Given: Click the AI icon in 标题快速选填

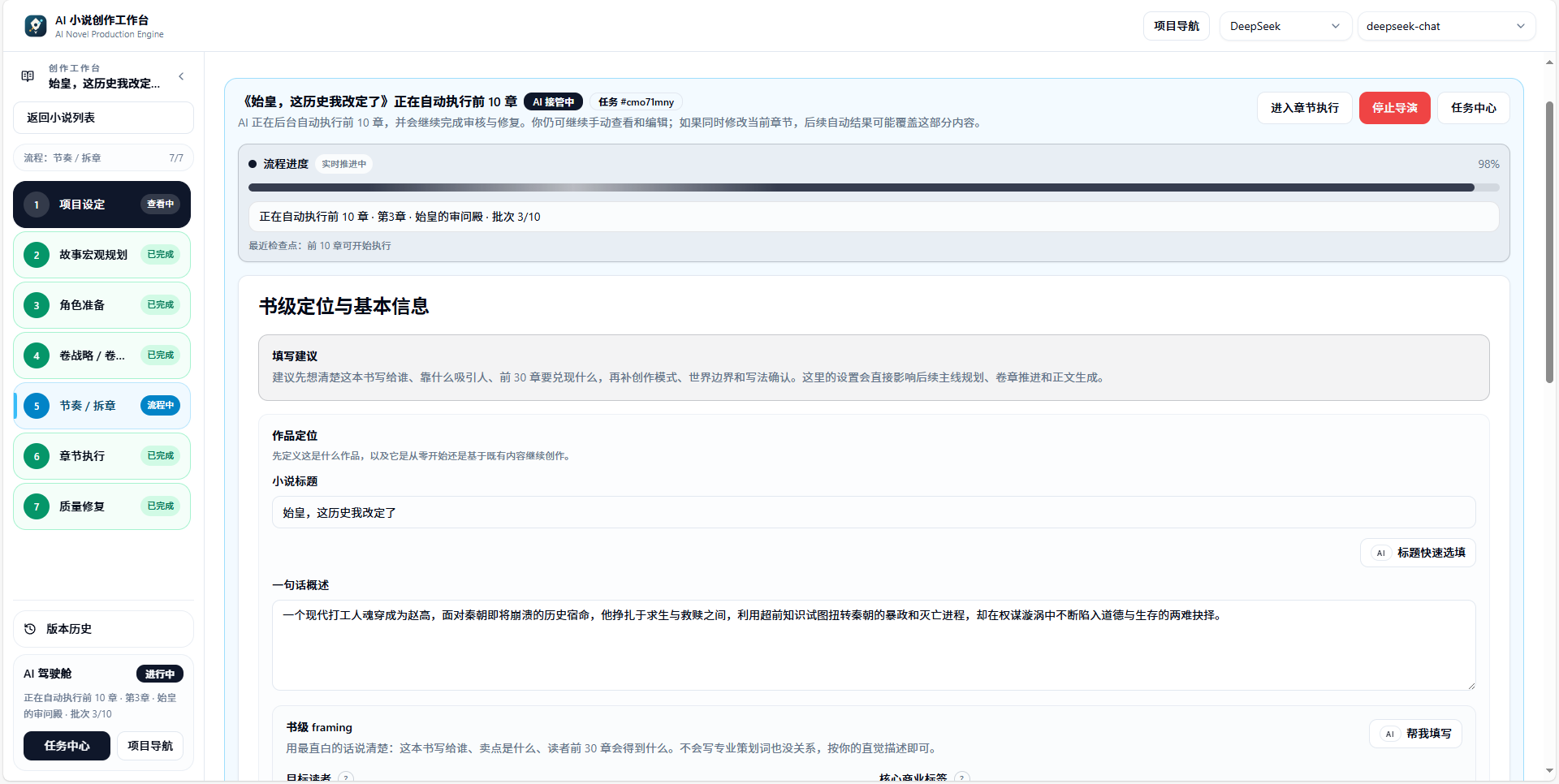Looking at the screenshot, I should click(x=1380, y=553).
